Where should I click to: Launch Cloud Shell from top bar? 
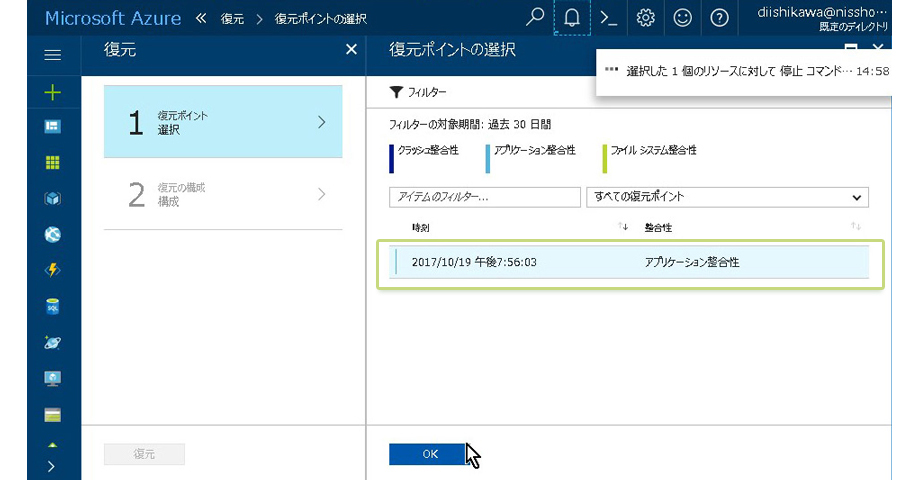(x=608, y=18)
